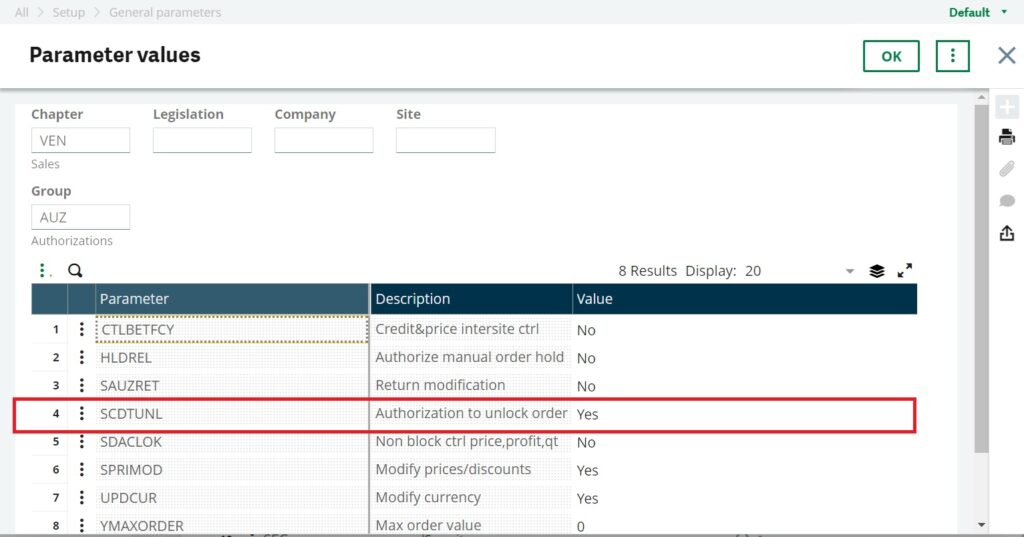The image size is (1024, 537).
Task: Open row menu for SAUZRET
Action: tap(82, 385)
